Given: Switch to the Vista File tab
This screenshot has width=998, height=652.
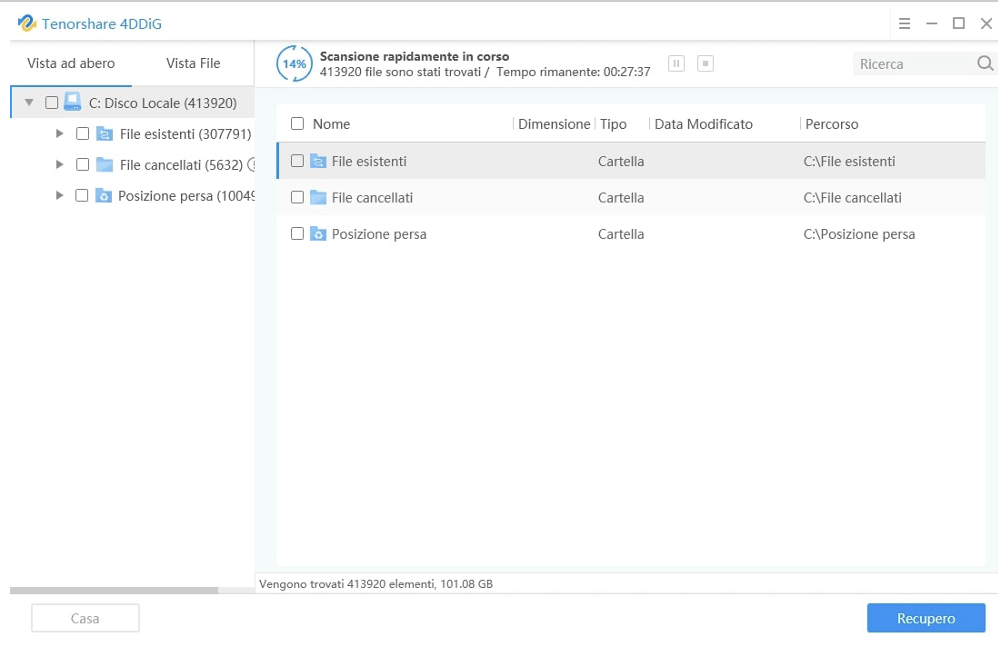Looking at the screenshot, I should click(193, 62).
